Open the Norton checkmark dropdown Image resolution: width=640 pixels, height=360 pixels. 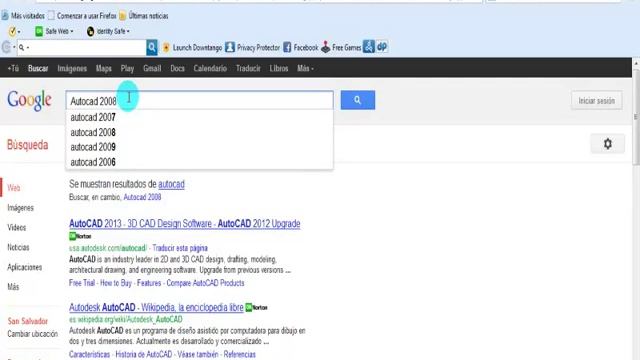[15, 31]
